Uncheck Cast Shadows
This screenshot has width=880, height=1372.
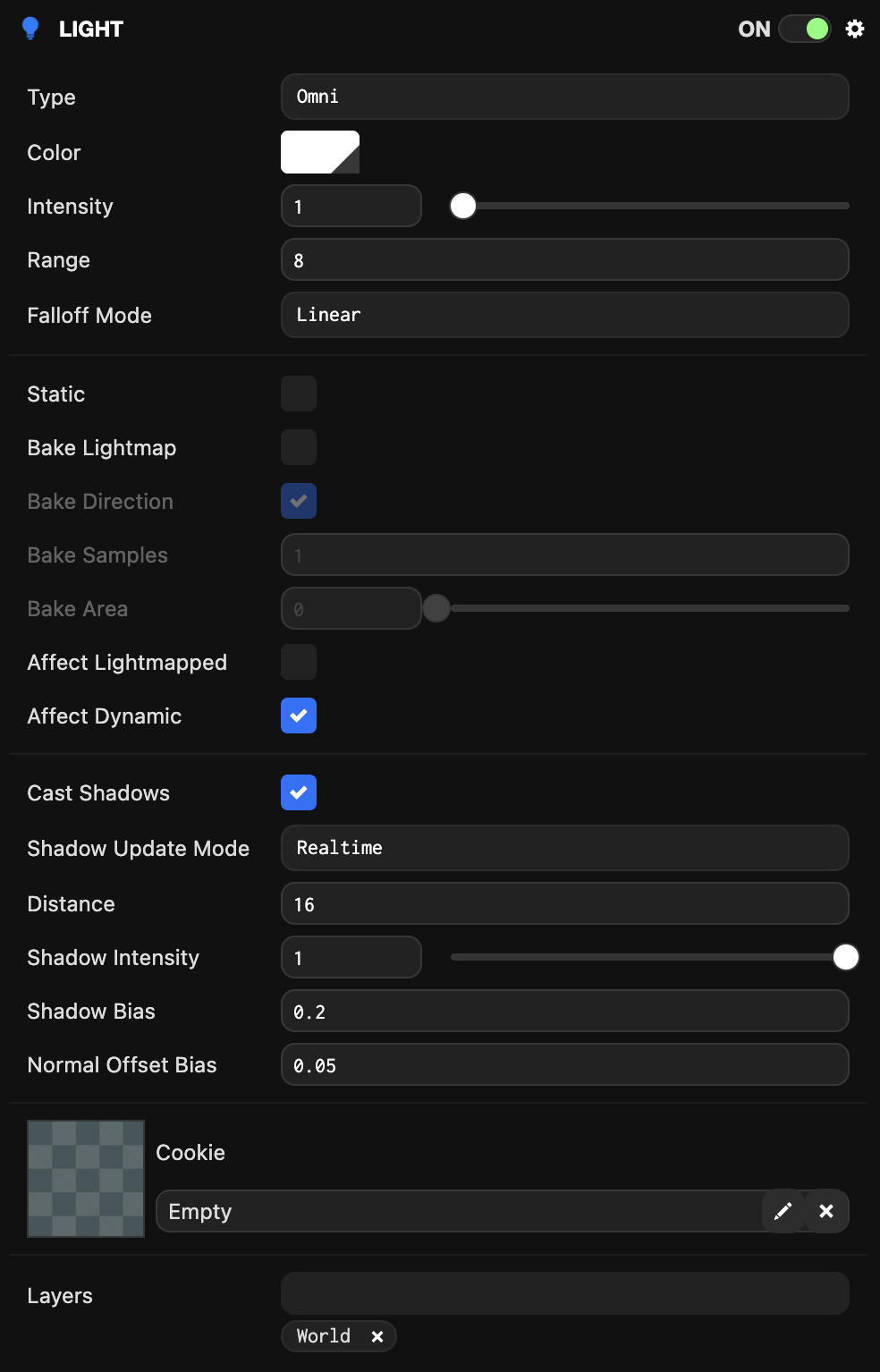tap(299, 792)
